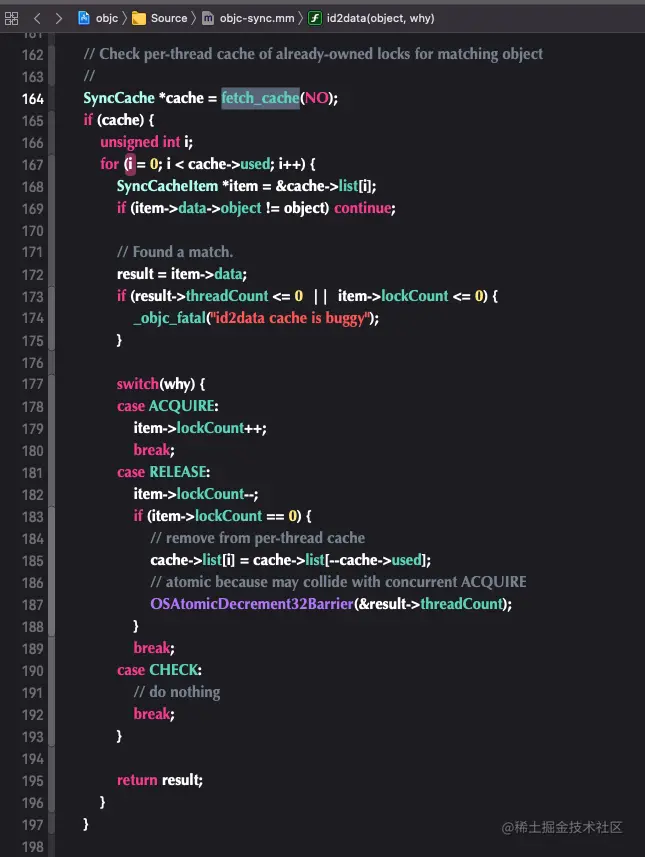Click the "id2data cache is buggy" string

[289, 318]
